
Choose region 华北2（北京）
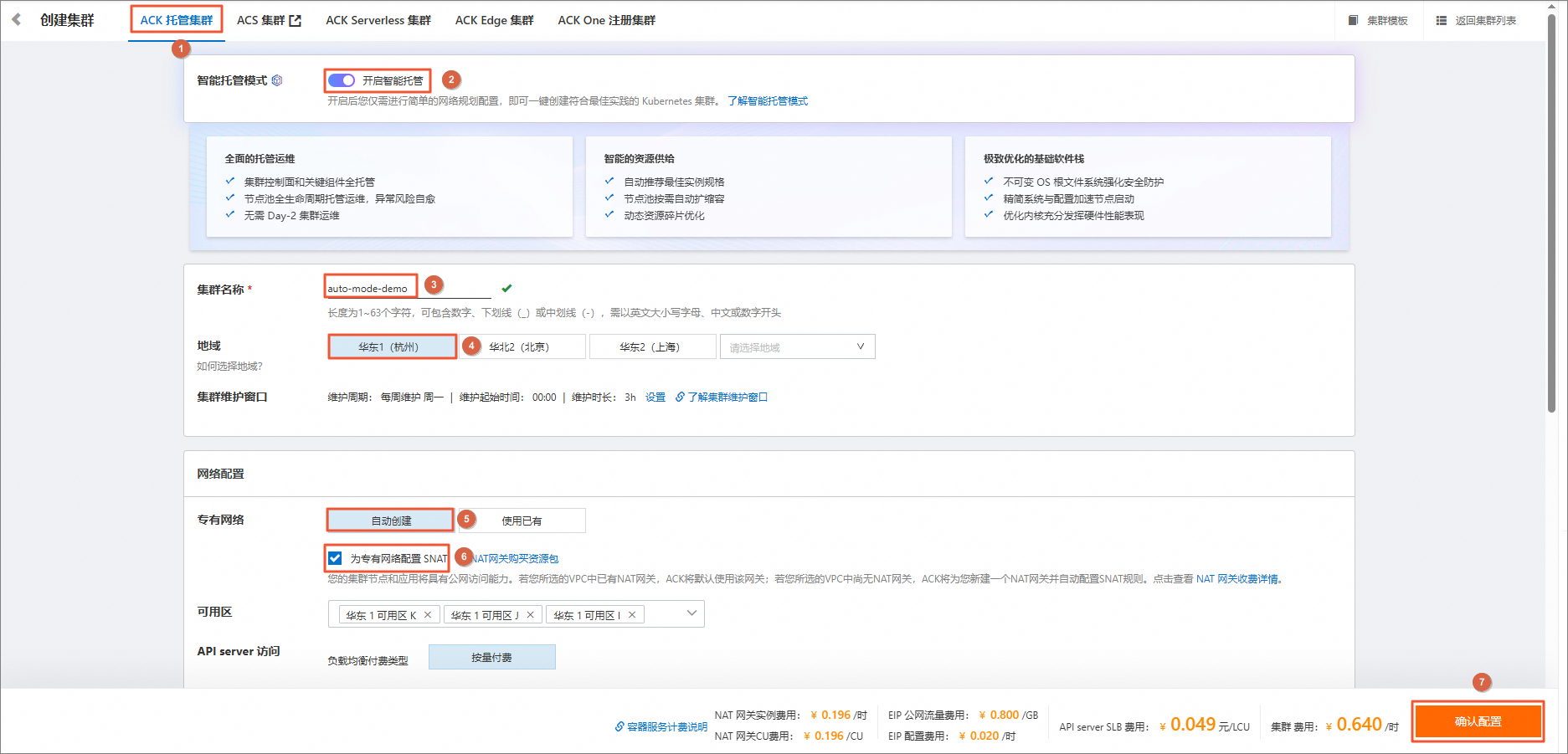(522, 346)
